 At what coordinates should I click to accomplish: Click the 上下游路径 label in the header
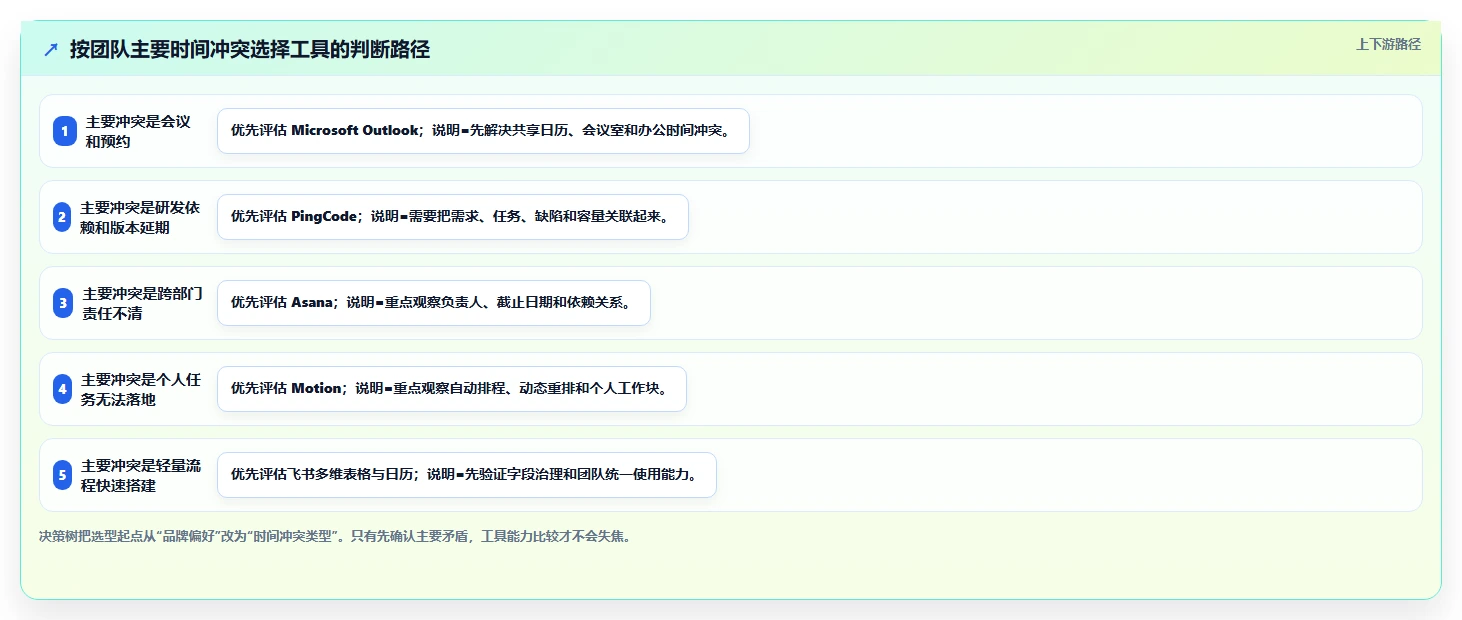1388,44
